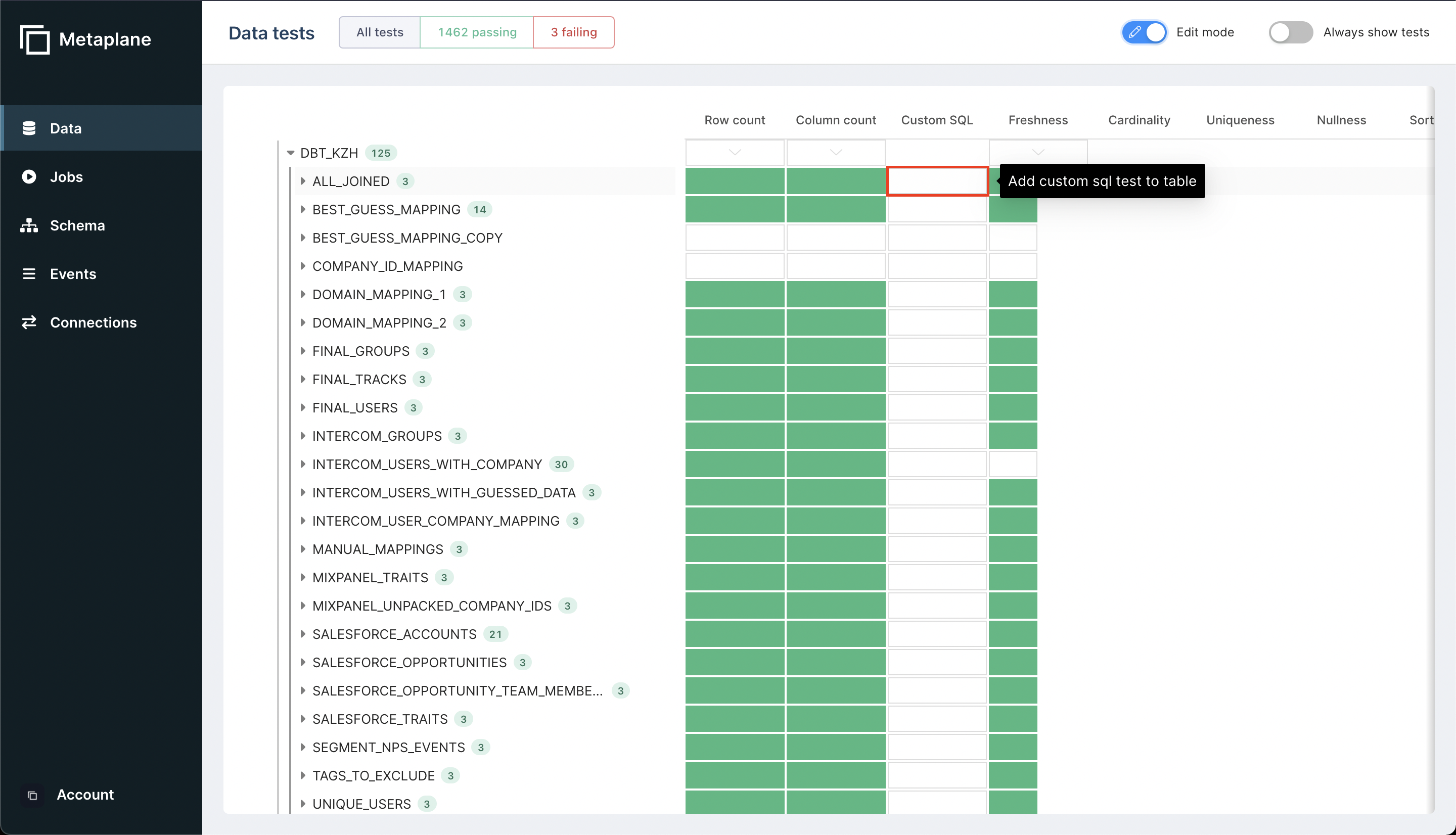The height and width of the screenshot is (835, 1456).
Task: Open the Connections arrows icon
Action: (29, 322)
